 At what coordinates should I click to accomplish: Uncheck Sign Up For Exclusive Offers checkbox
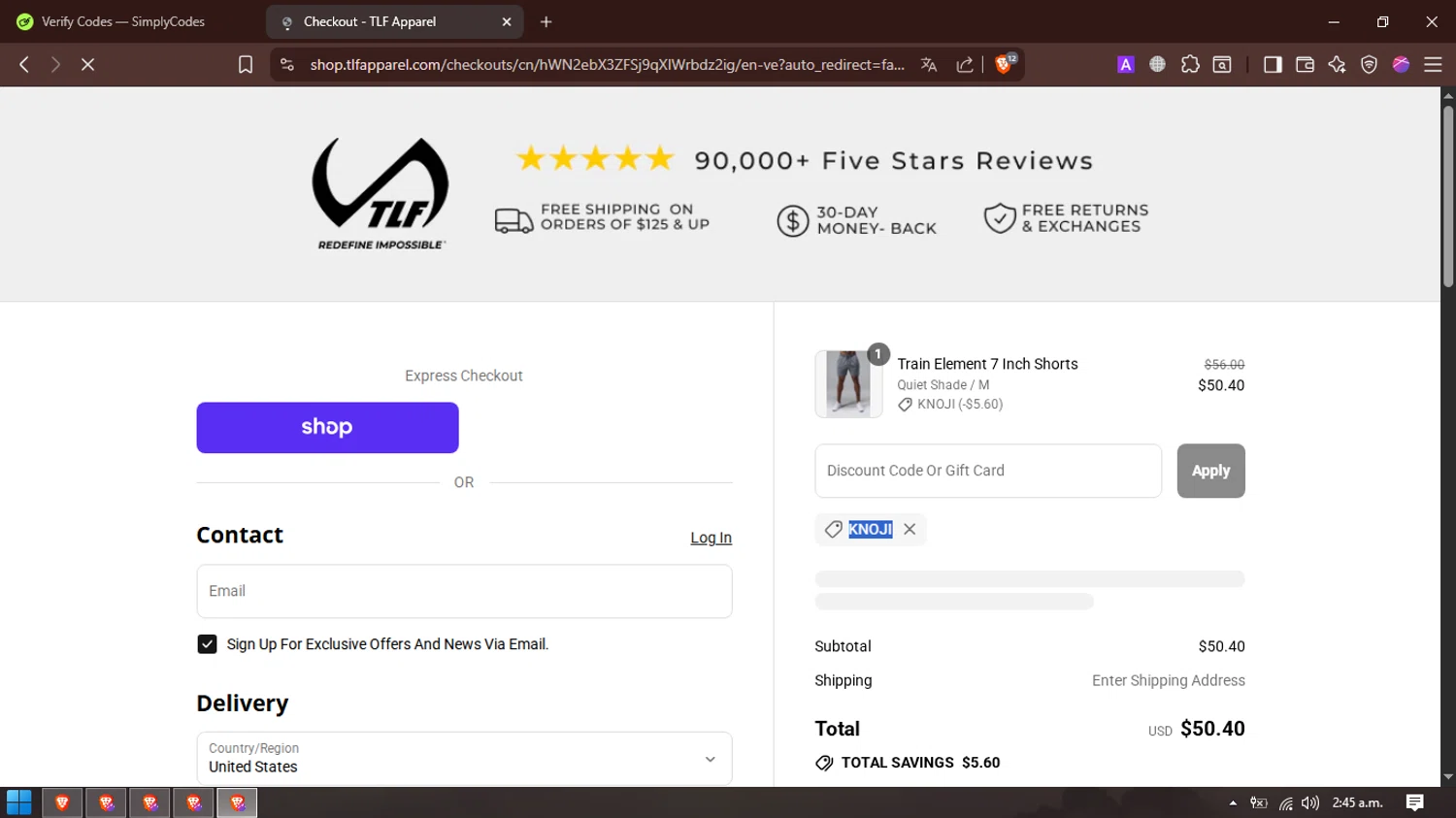tap(207, 644)
